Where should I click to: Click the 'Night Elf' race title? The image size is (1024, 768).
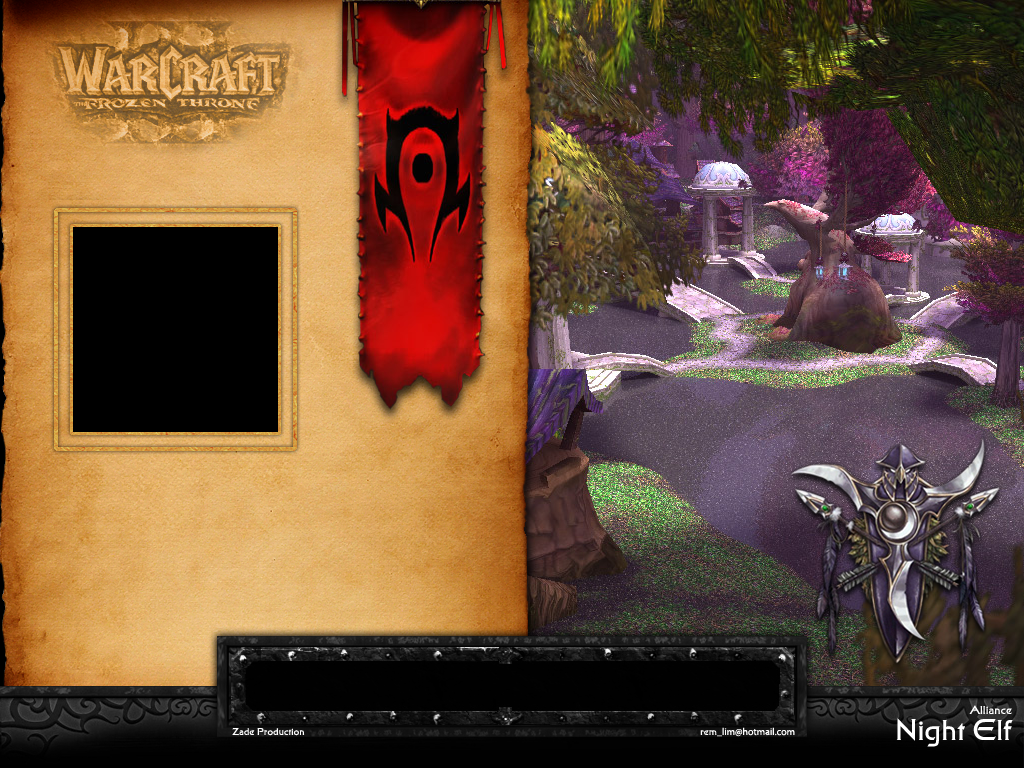click(x=953, y=731)
